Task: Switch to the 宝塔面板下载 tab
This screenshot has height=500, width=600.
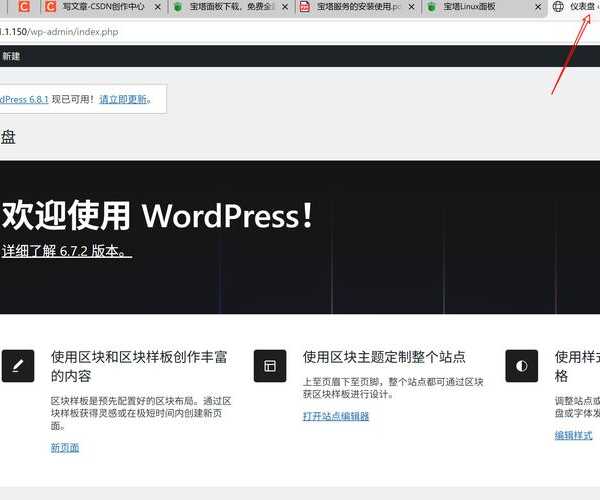Action: [225, 7]
